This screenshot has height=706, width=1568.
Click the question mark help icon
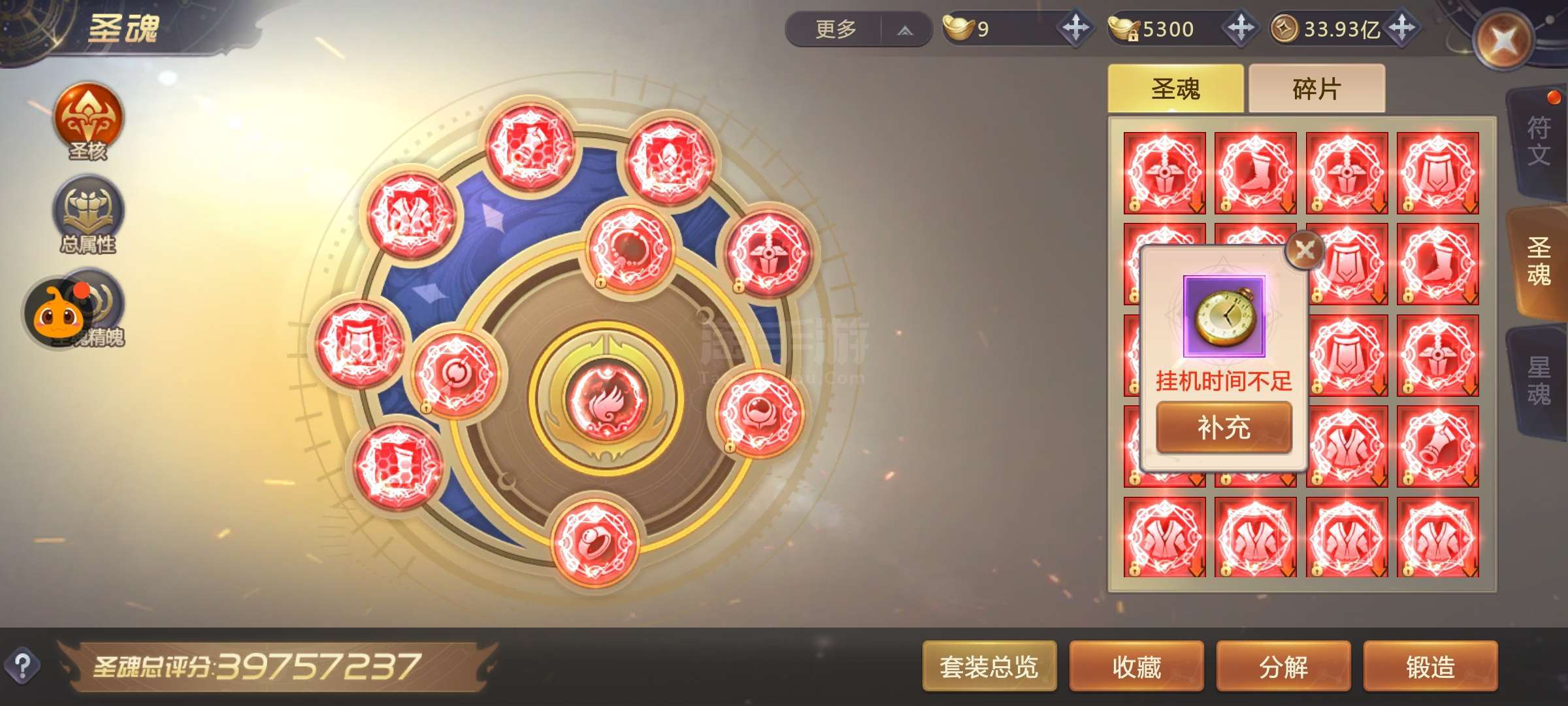(x=22, y=666)
